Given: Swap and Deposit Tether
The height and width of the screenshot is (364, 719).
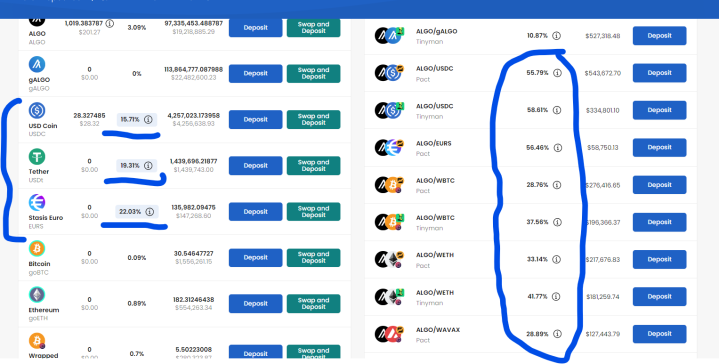Looking at the screenshot, I should click(x=314, y=165).
